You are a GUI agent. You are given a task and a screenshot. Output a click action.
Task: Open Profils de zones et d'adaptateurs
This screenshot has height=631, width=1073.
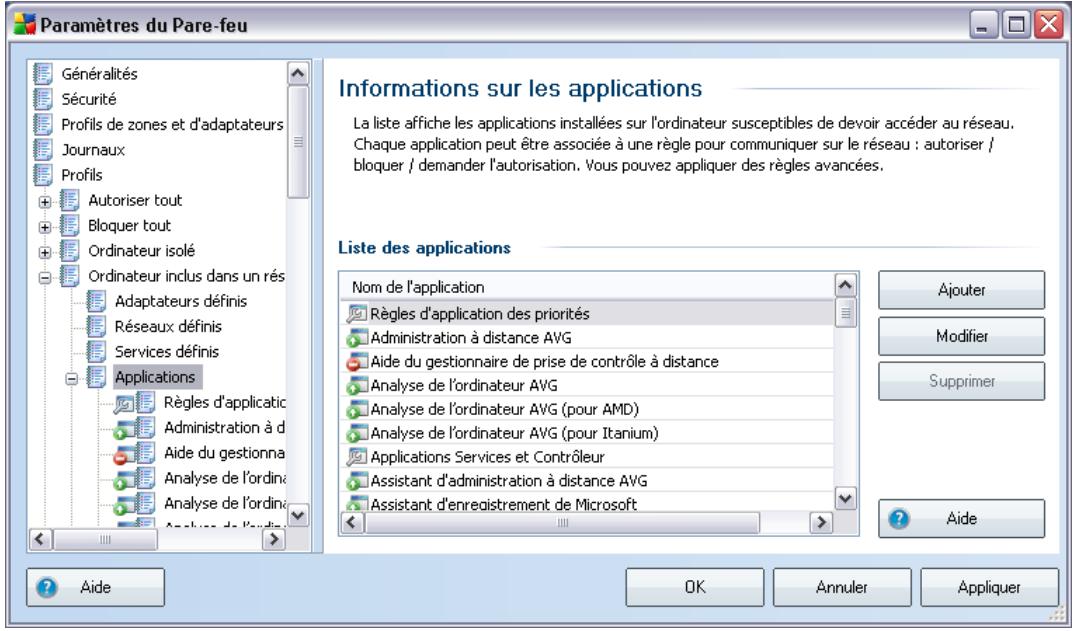coord(172,124)
